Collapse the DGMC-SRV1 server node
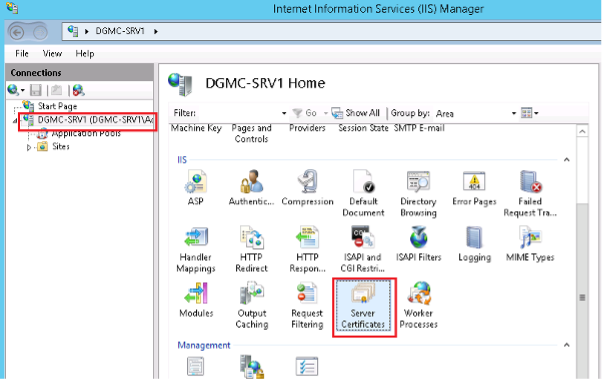 pyautogui.click(x=15, y=121)
